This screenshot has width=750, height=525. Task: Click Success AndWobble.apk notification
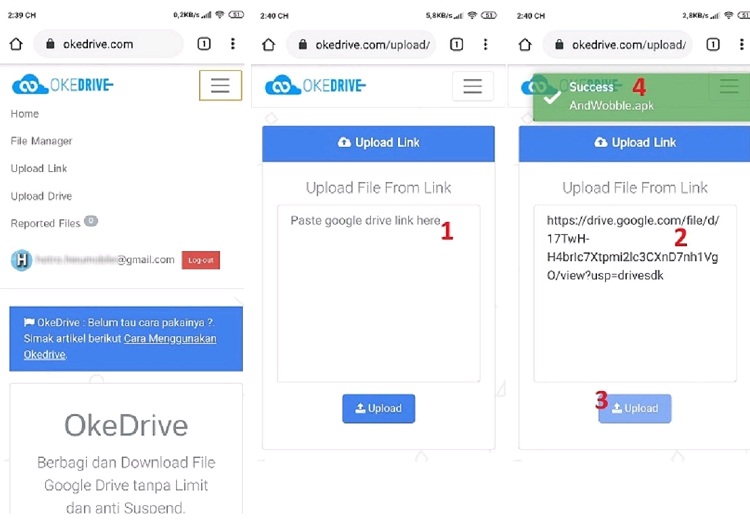(641, 97)
